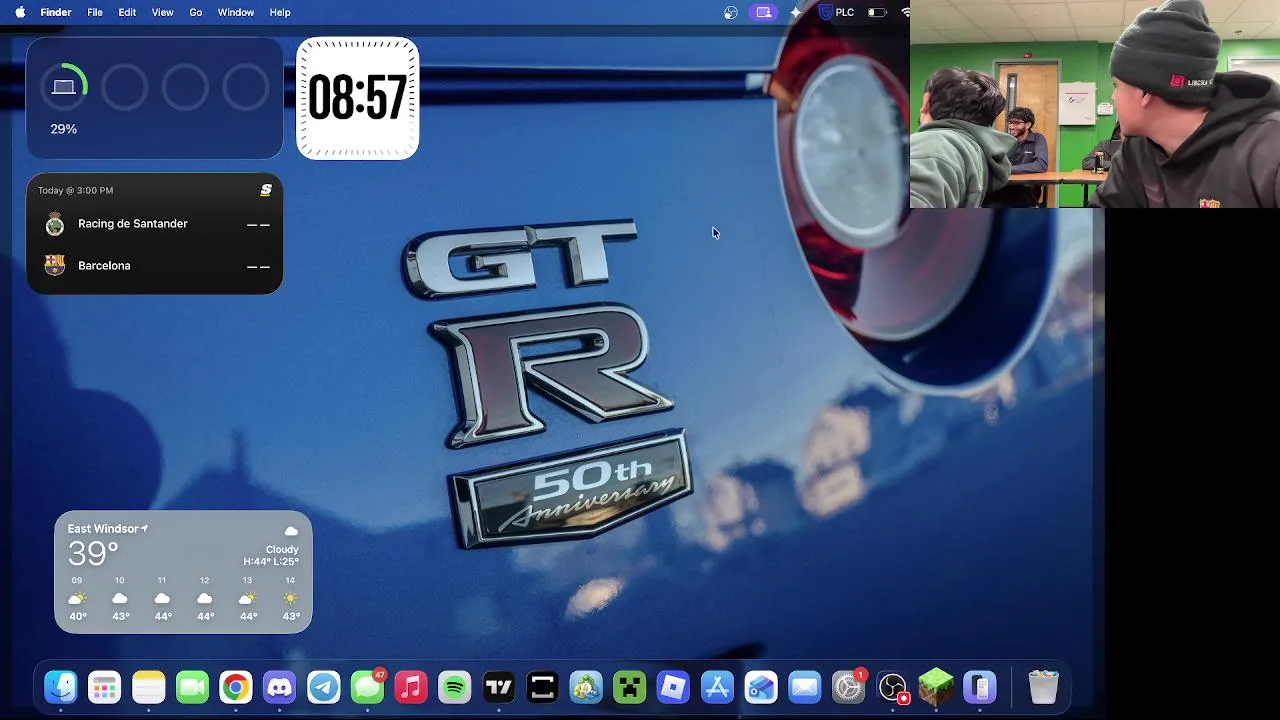
Task: Open the File menu
Action: click(x=95, y=12)
